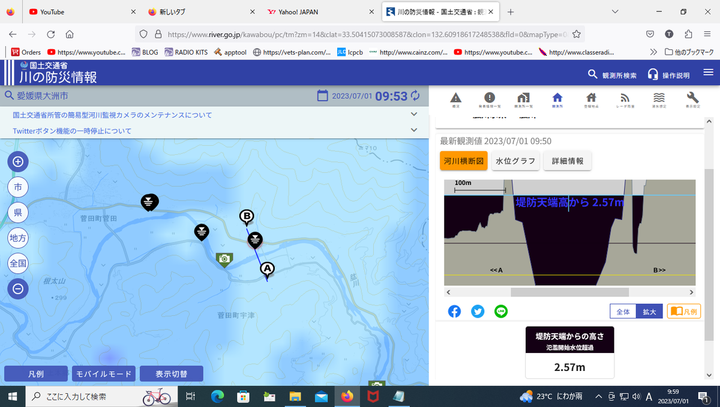Viewport: 720px width, 407px height.
Task: Share via the LINE icon
Action: (x=501, y=311)
